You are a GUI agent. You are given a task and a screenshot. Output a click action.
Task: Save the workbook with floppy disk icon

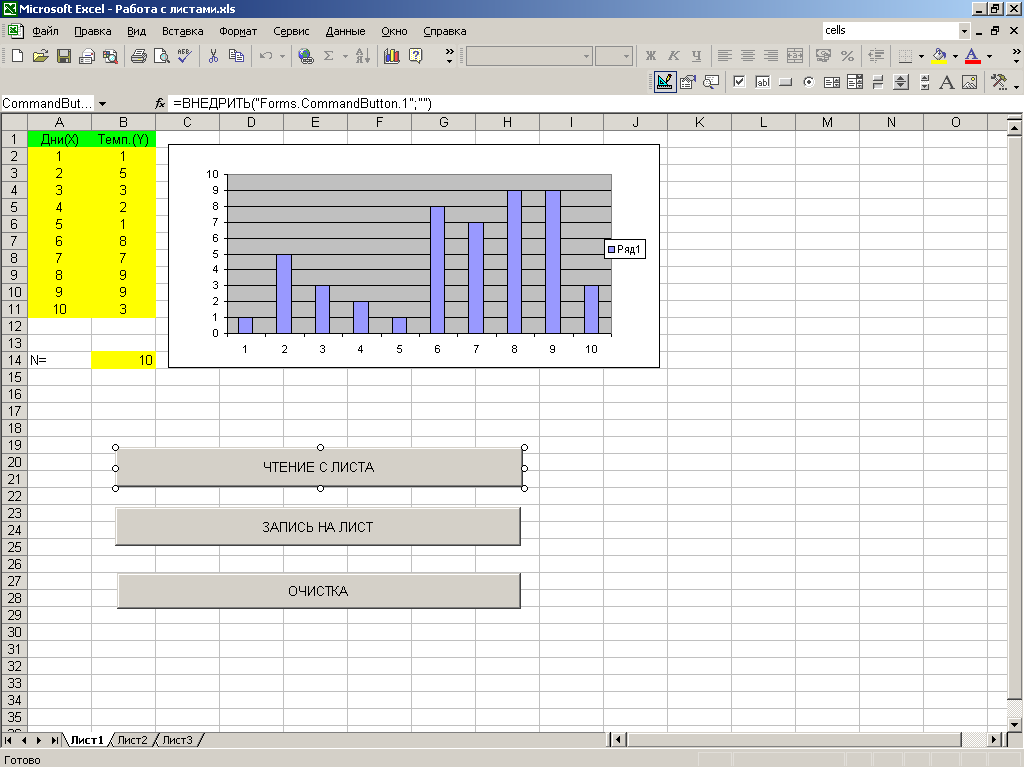click(63, 56)
